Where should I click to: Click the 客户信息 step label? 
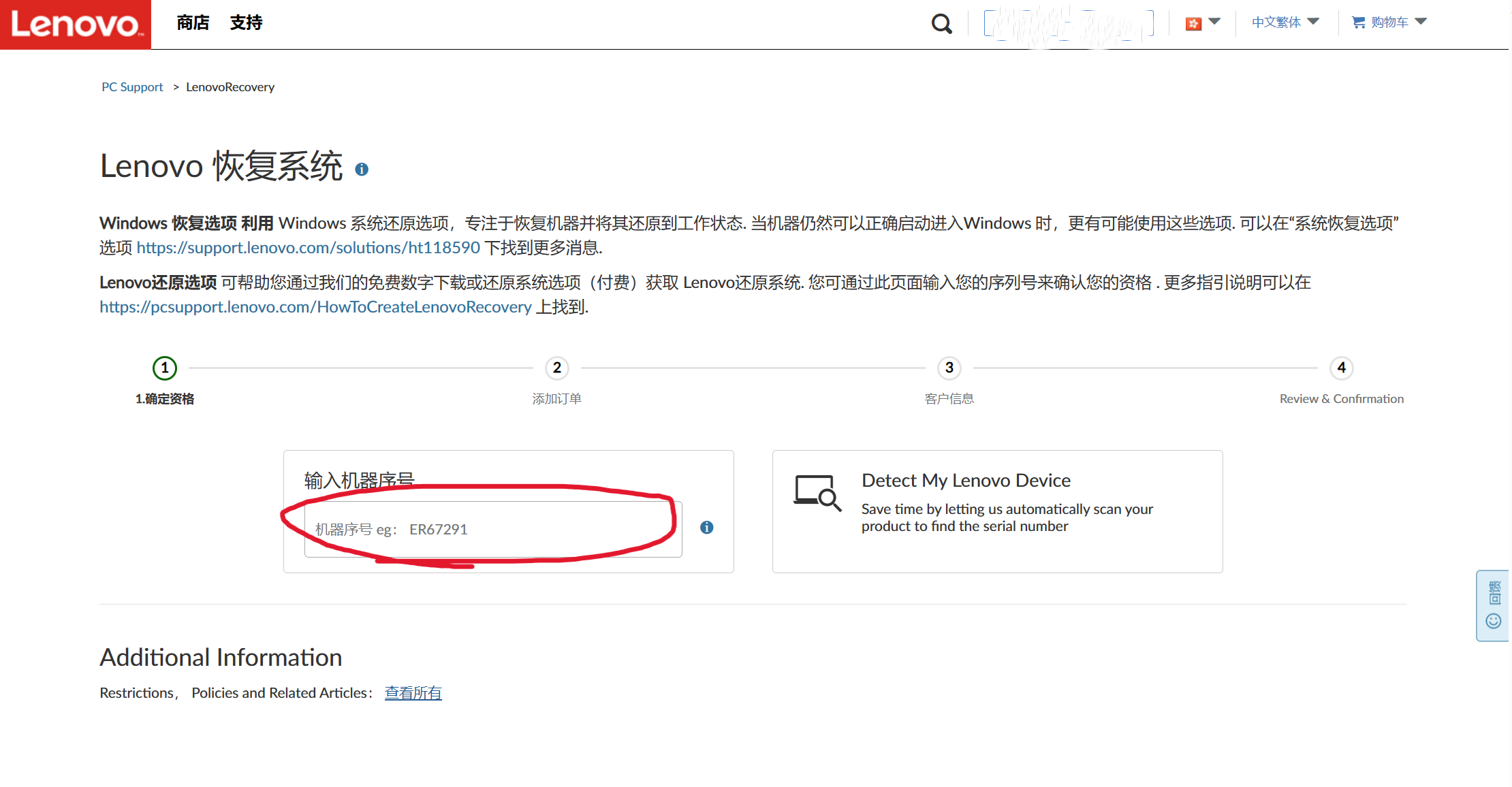(949, 399)
